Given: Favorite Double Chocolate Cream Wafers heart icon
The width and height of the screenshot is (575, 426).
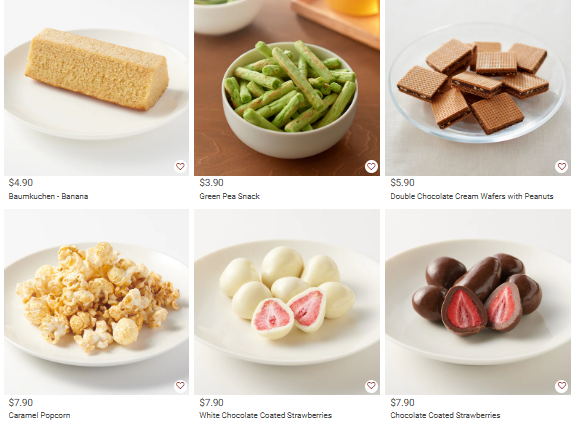Looking at the screenshot, I should coord(562,166).
